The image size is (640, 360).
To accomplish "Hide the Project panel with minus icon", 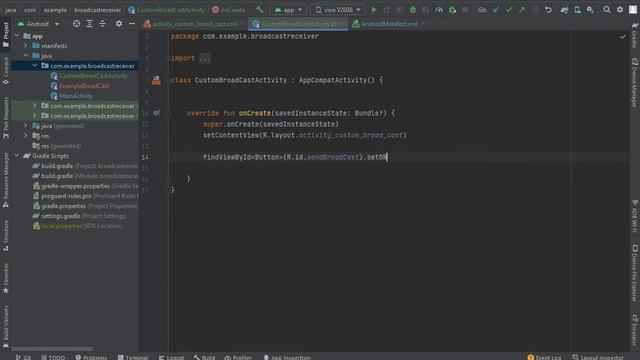I will pos(132,24).
